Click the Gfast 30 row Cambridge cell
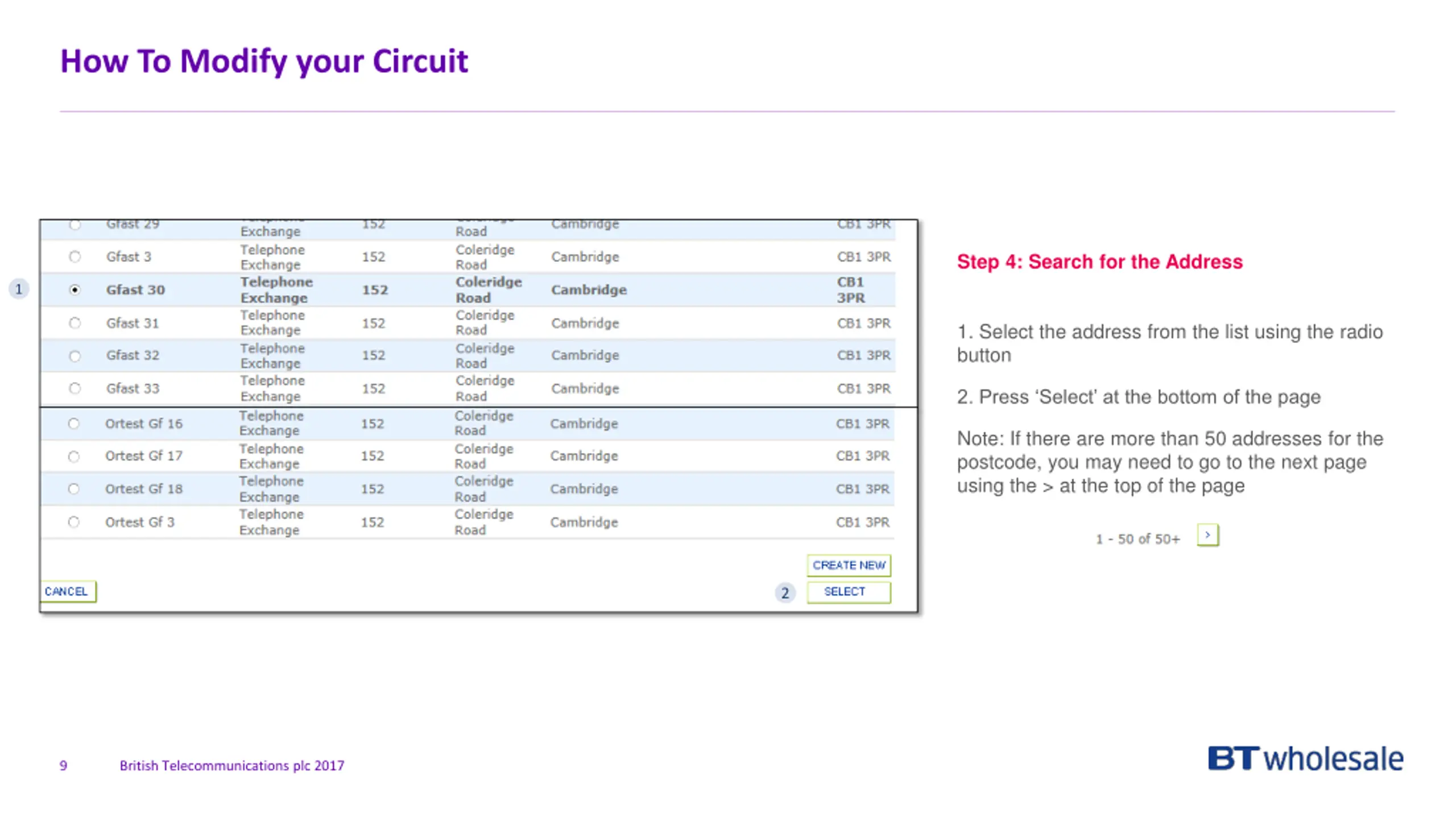 (589, 290)
